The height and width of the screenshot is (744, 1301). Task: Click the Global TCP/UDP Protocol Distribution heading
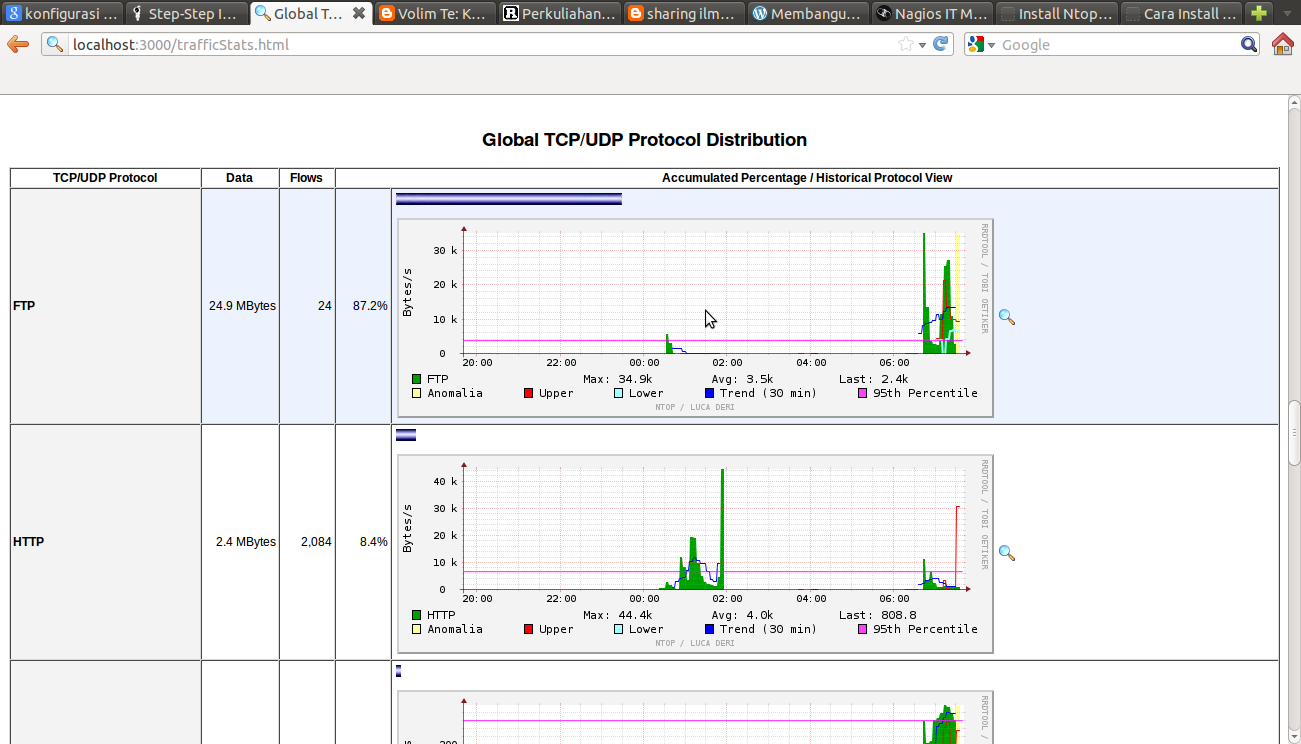click(x=644, y=140)
